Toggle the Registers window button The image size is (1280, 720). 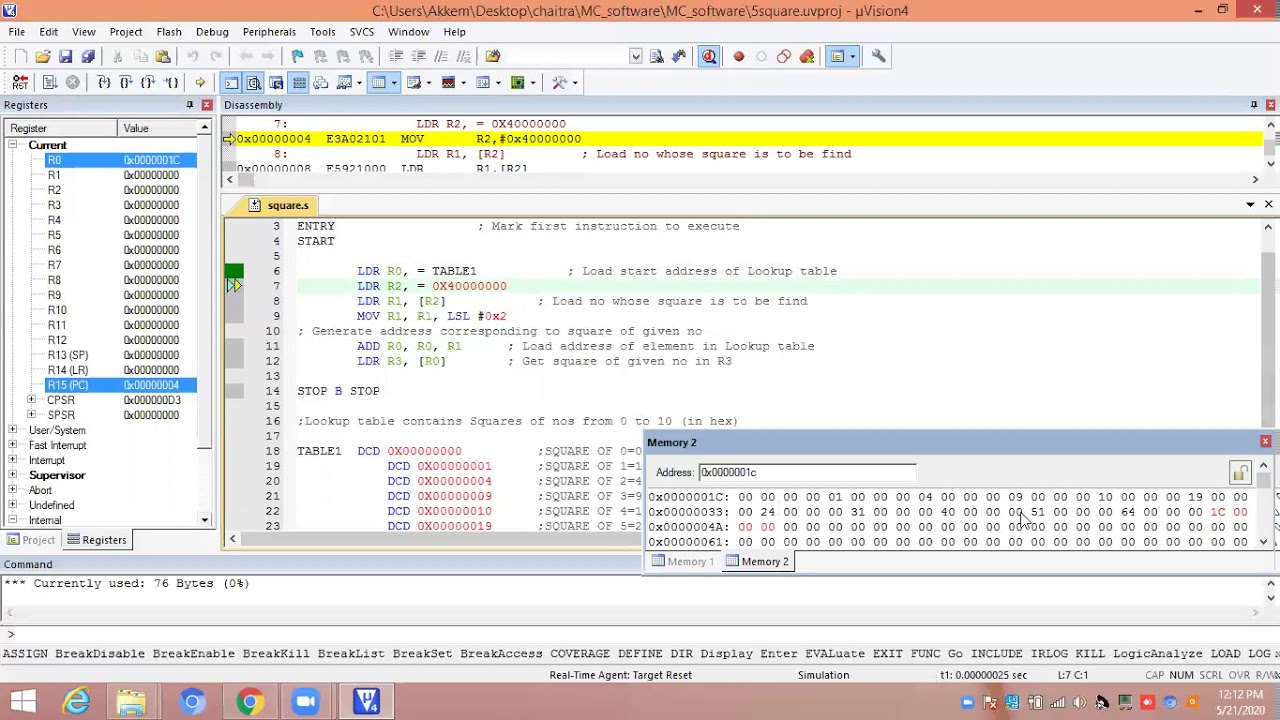point(298,83)
